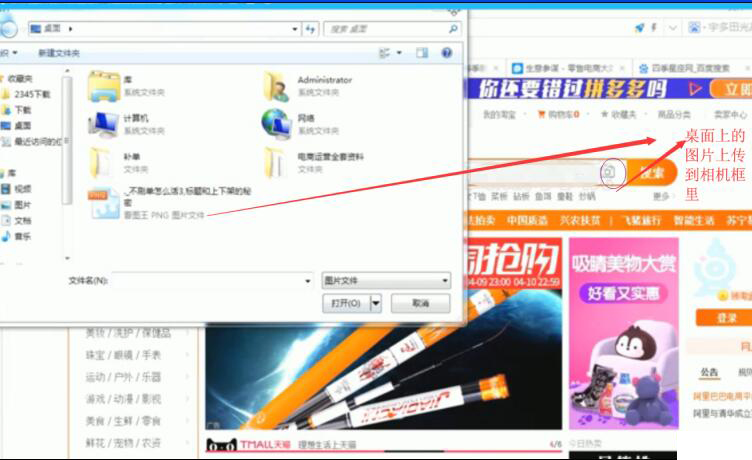Expand the arrow next to 打开 button
Screen dimensions: 752x460
point(376,303)
